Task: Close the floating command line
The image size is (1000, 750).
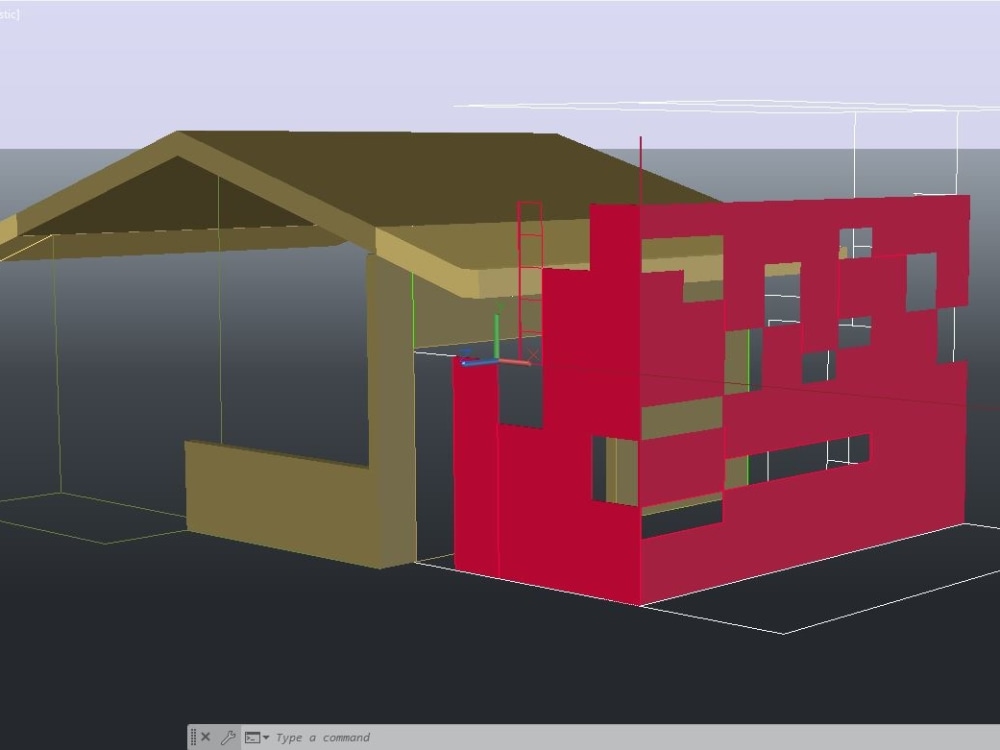Action: point(206,737)
